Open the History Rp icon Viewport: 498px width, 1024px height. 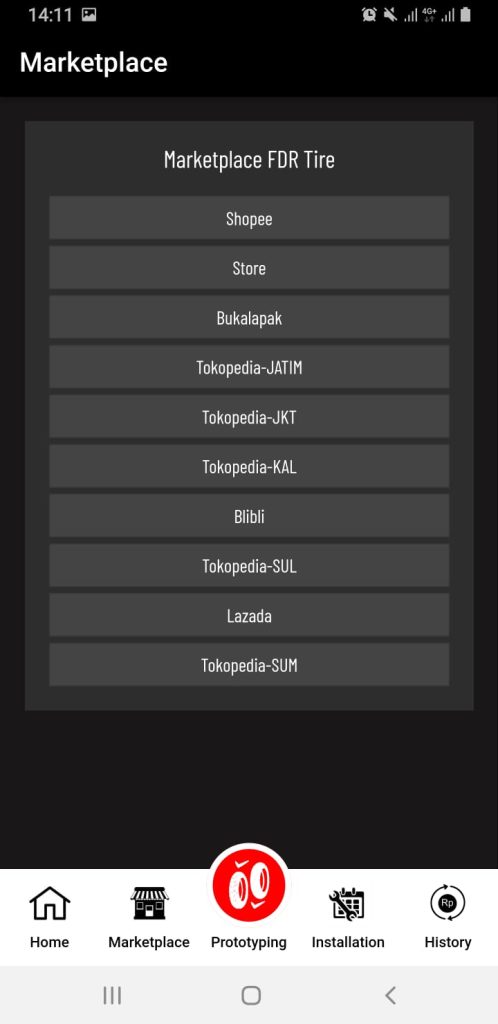[x=448, y=904]
